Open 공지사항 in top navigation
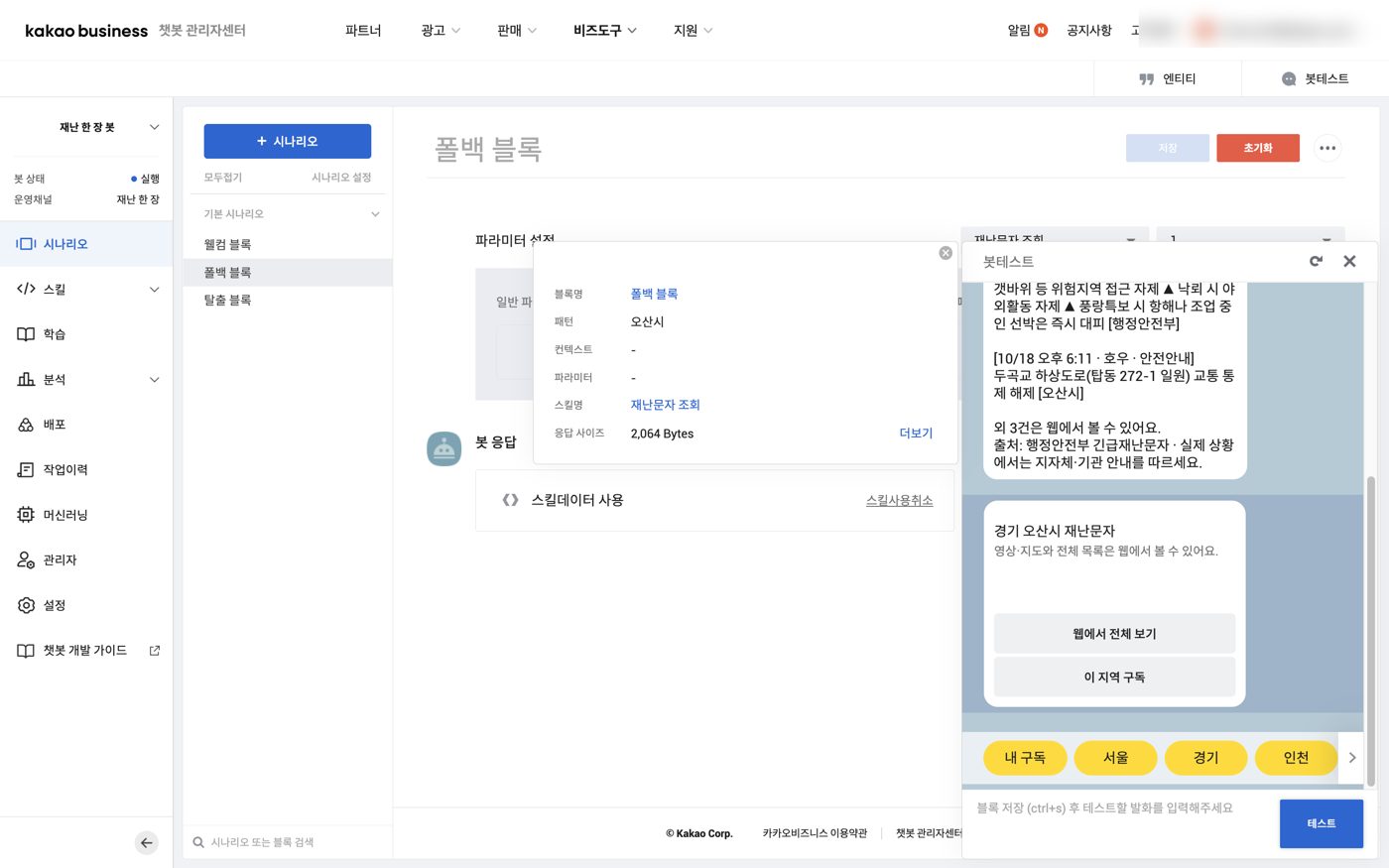The height and width of the screenshot is (868, 1389). click(1089, 30)
